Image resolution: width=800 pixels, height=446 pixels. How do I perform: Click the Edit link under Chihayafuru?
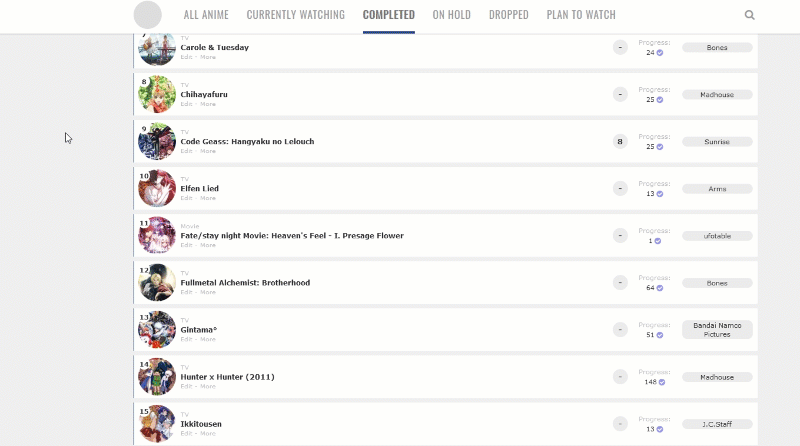186,104
